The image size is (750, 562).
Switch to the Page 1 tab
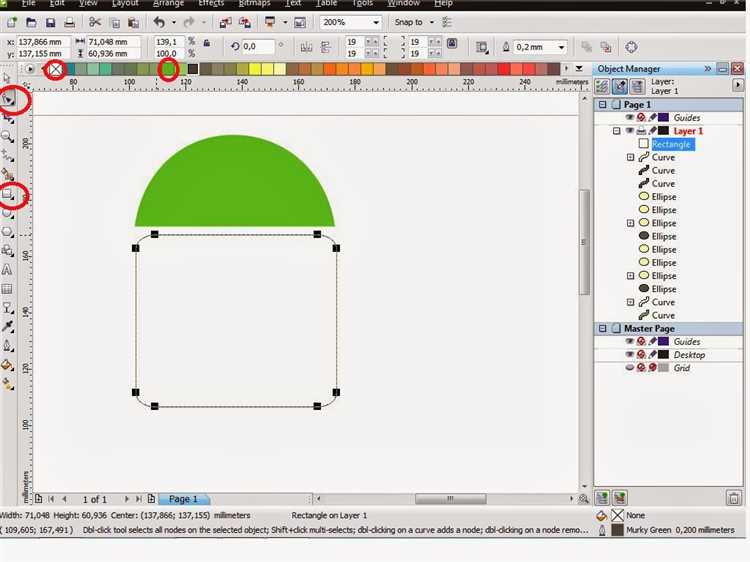coord(184,499)
